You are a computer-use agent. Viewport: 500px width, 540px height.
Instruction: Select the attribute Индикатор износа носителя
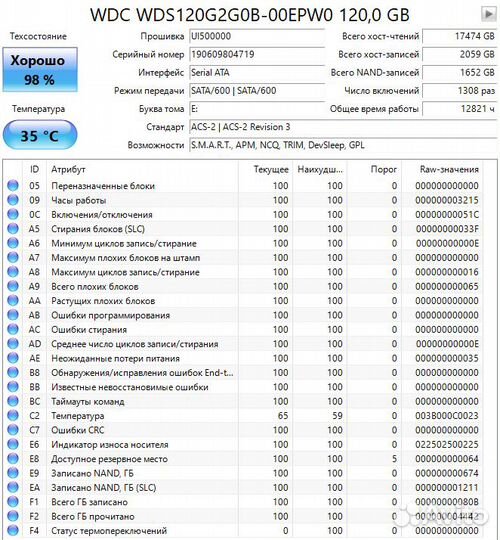tap(110, 445)
